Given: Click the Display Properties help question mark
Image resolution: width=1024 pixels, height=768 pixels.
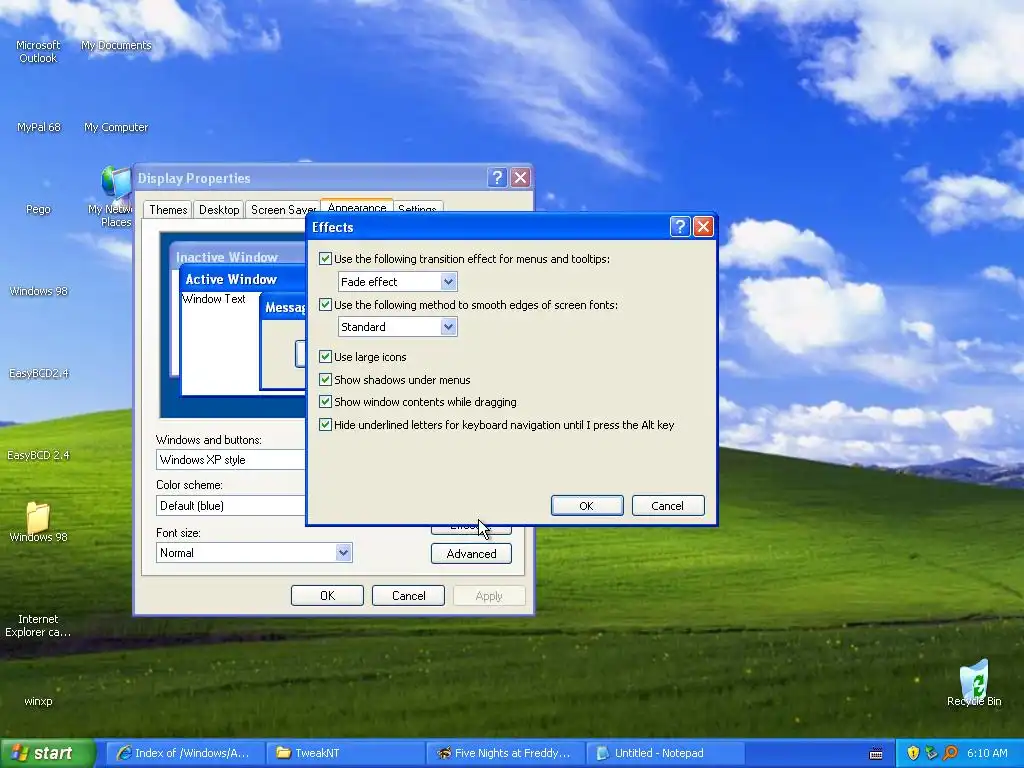Looking at the screenshot, I should [497, 177].
